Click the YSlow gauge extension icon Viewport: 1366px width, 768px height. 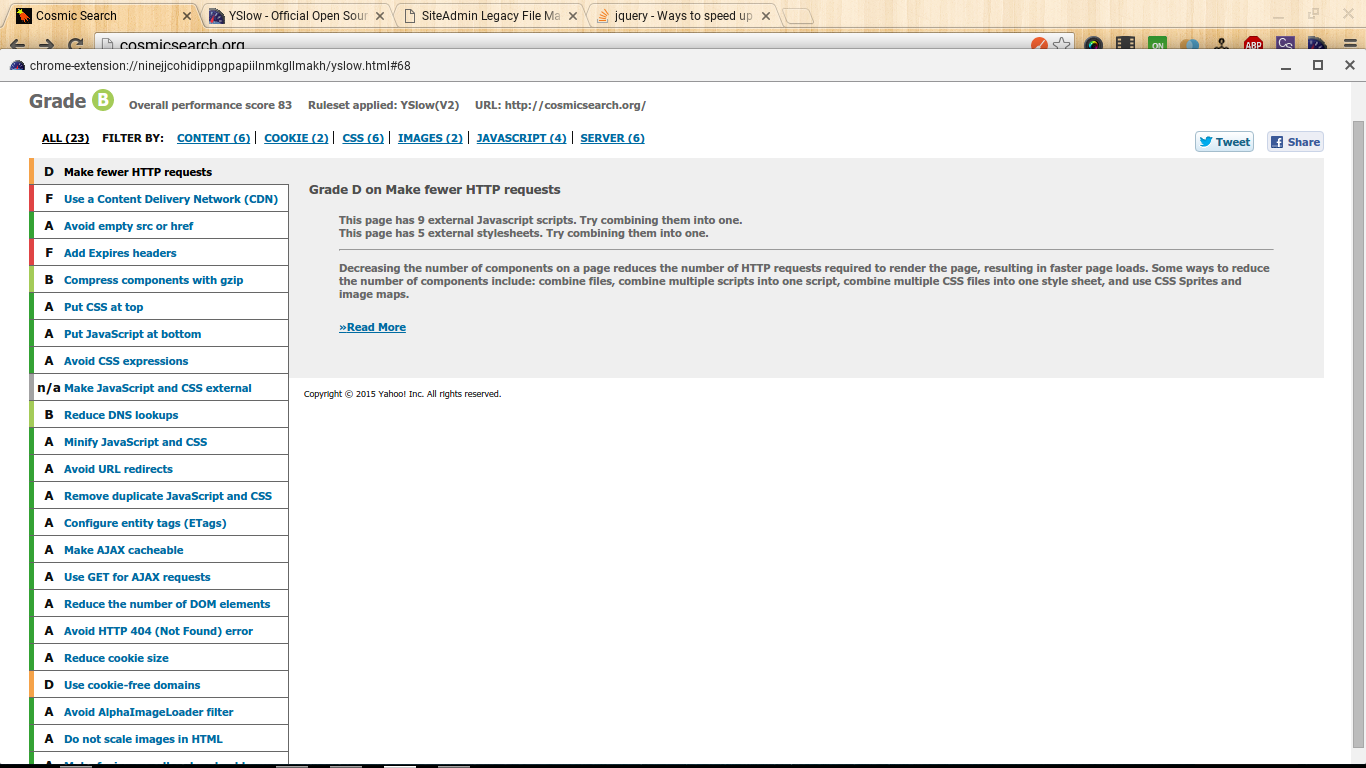(1317, 44)
